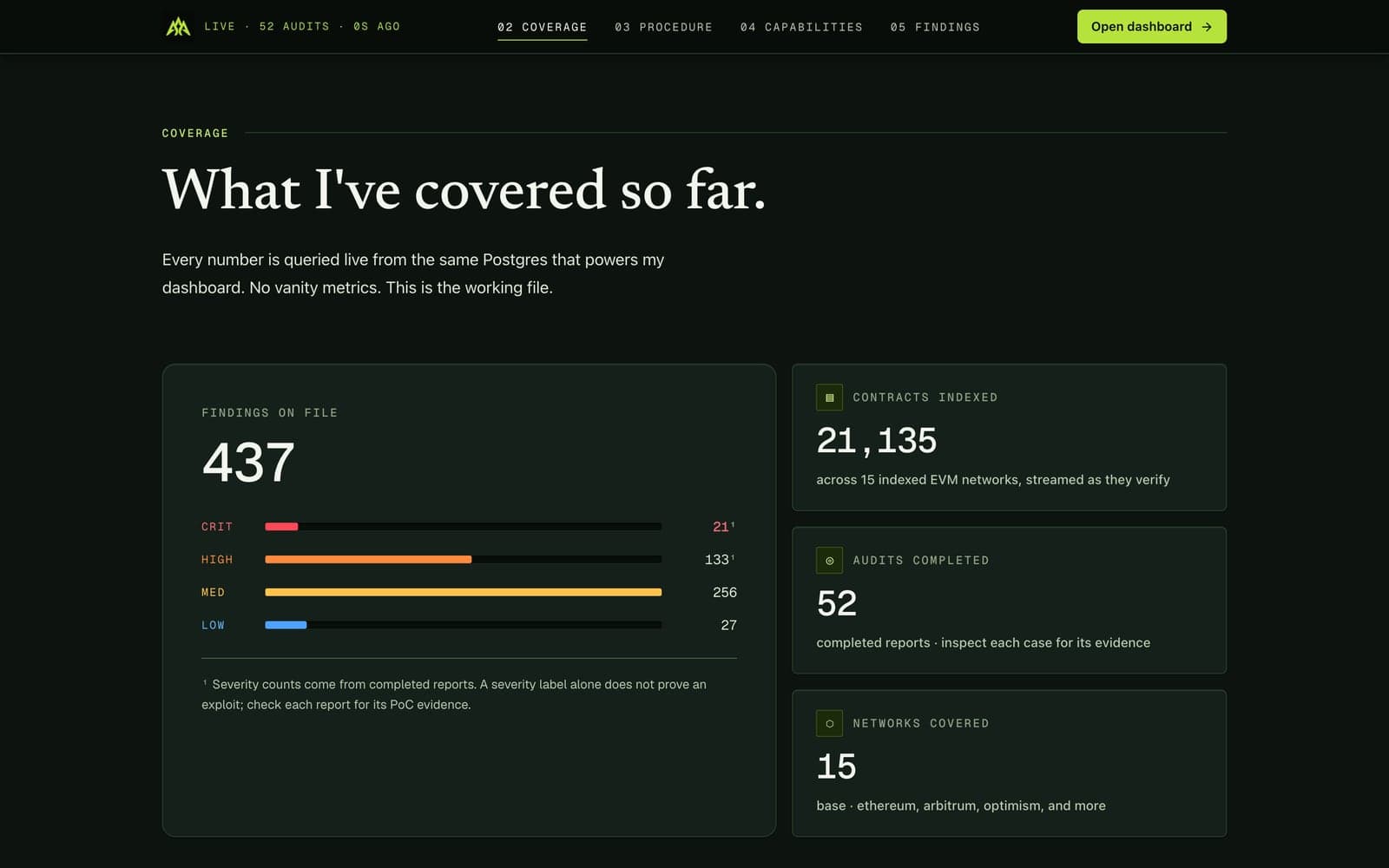The width and height of the screenshot is (1389, 868).
Task: Click 'AUDITS COMPLETED' card title
Action: point(920,561)
